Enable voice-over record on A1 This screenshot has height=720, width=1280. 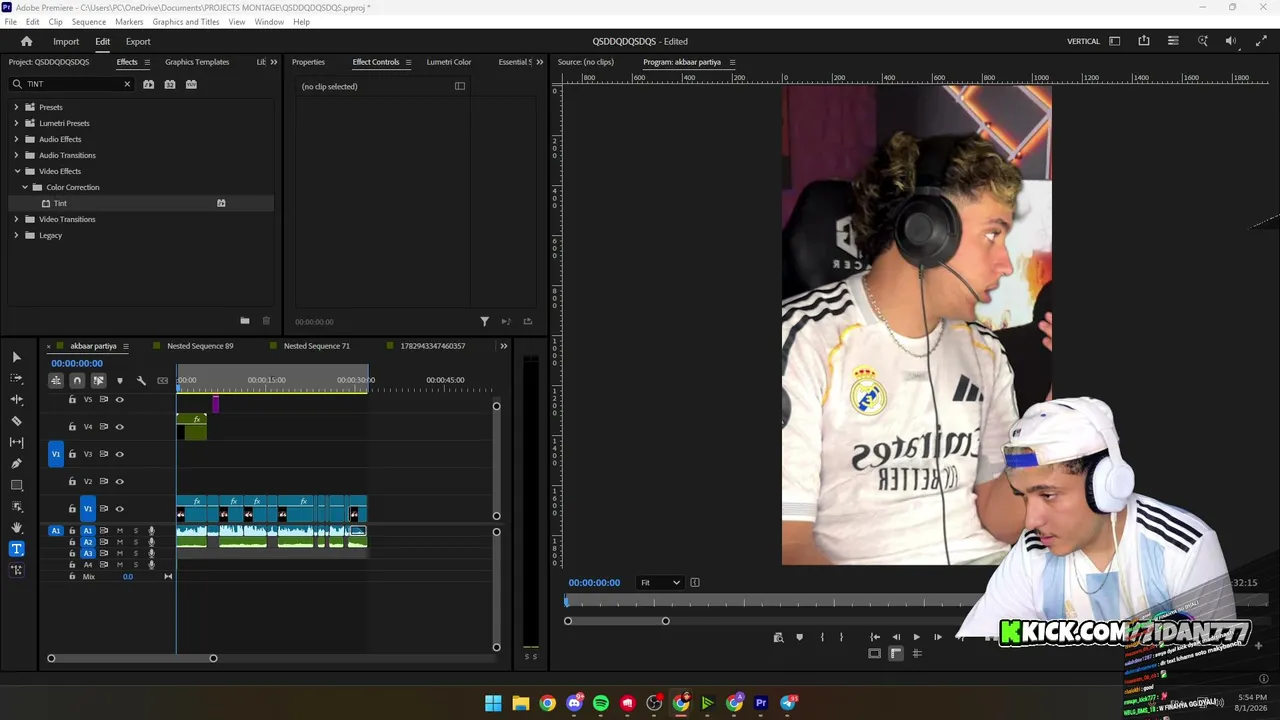[x=152, y=531]
